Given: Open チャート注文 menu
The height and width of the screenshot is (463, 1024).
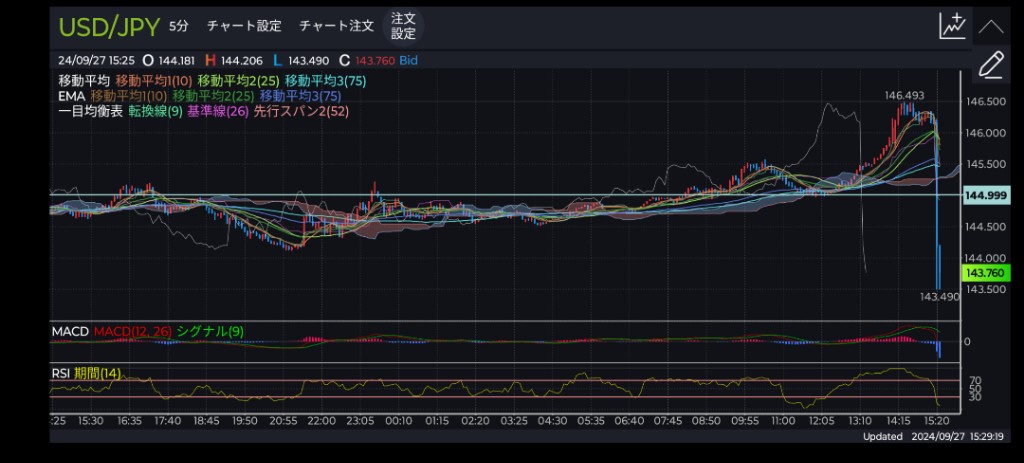Looking at the screenshot, I should click(x=336, y=26).
